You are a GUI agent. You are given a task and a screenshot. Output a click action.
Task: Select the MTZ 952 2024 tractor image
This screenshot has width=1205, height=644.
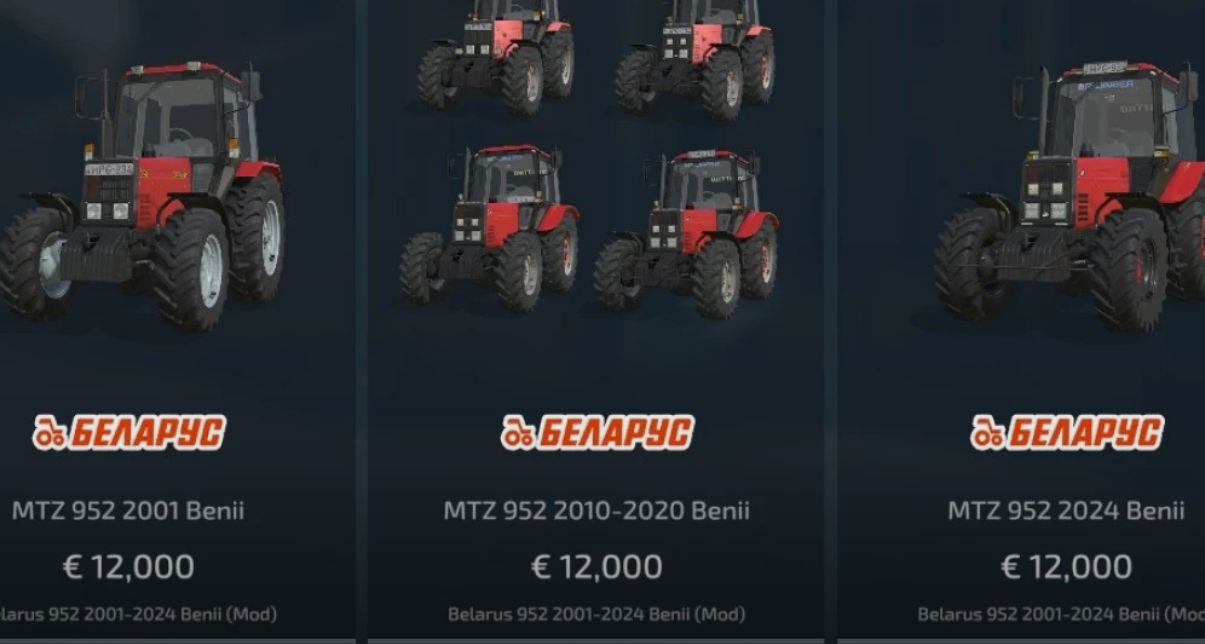pos(1070,195)
